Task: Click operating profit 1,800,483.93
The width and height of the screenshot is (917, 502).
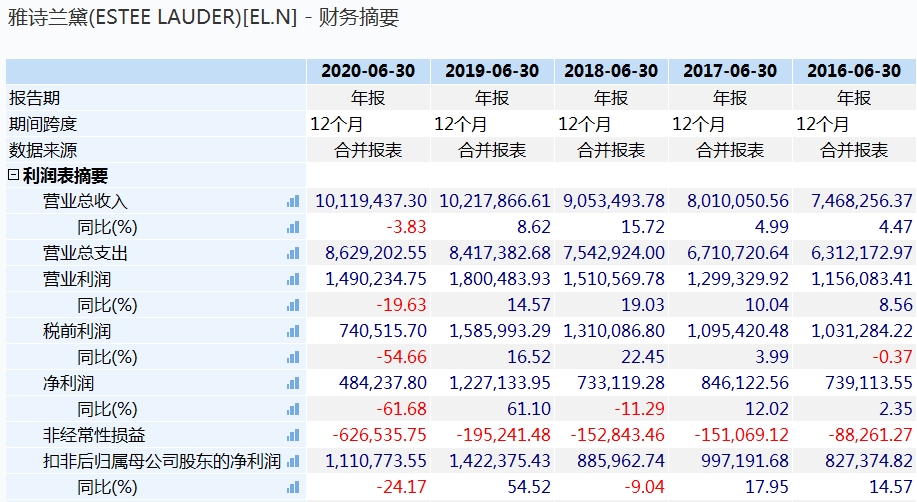Action: click(x=500, y=279)
